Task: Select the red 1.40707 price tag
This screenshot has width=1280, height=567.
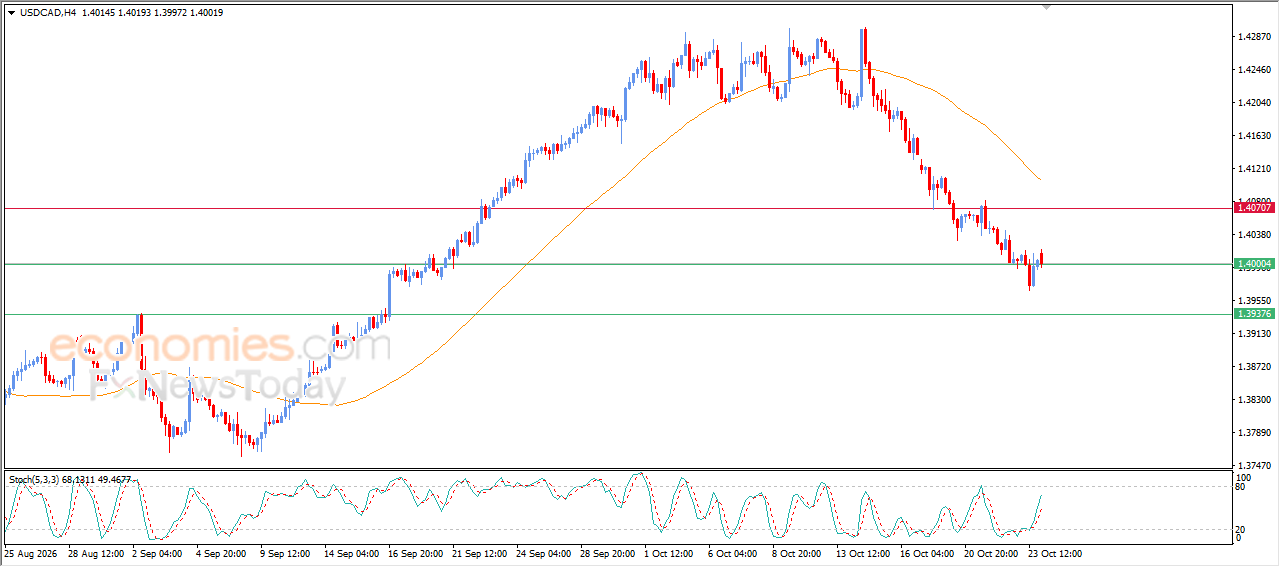Action: tap(1255, 207)
